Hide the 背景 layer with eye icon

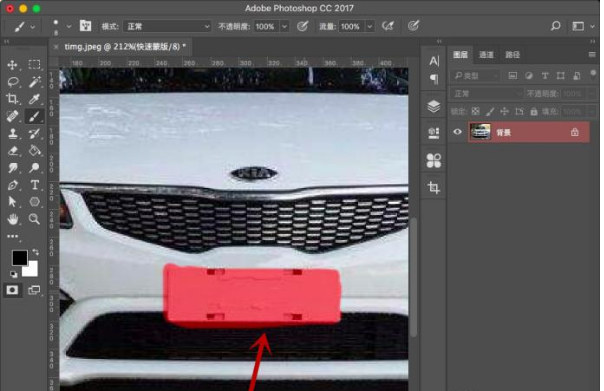[x=457, y=132]
